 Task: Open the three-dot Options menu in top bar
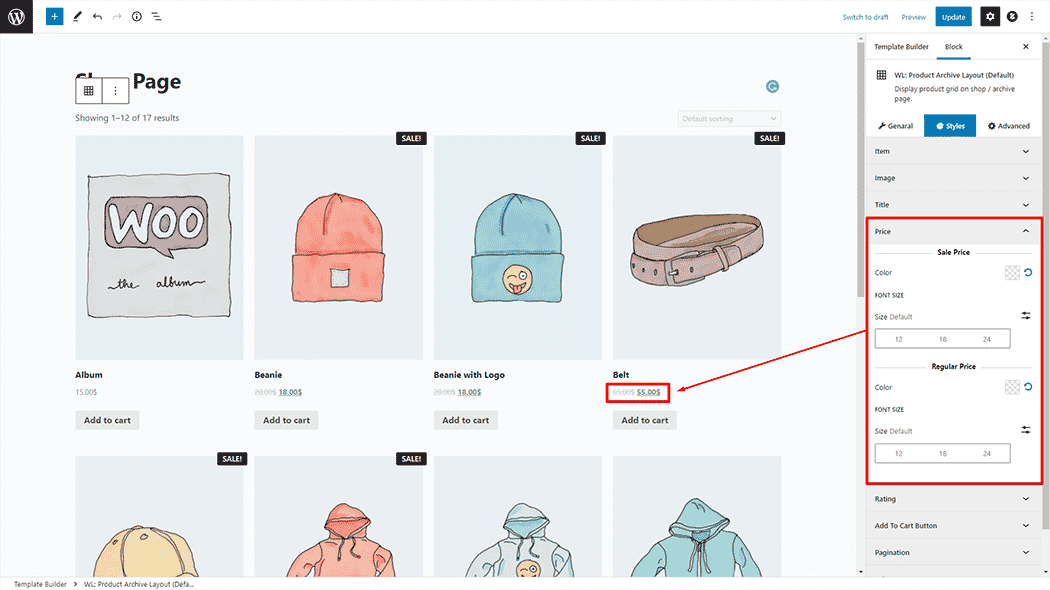pos(1032,17)
